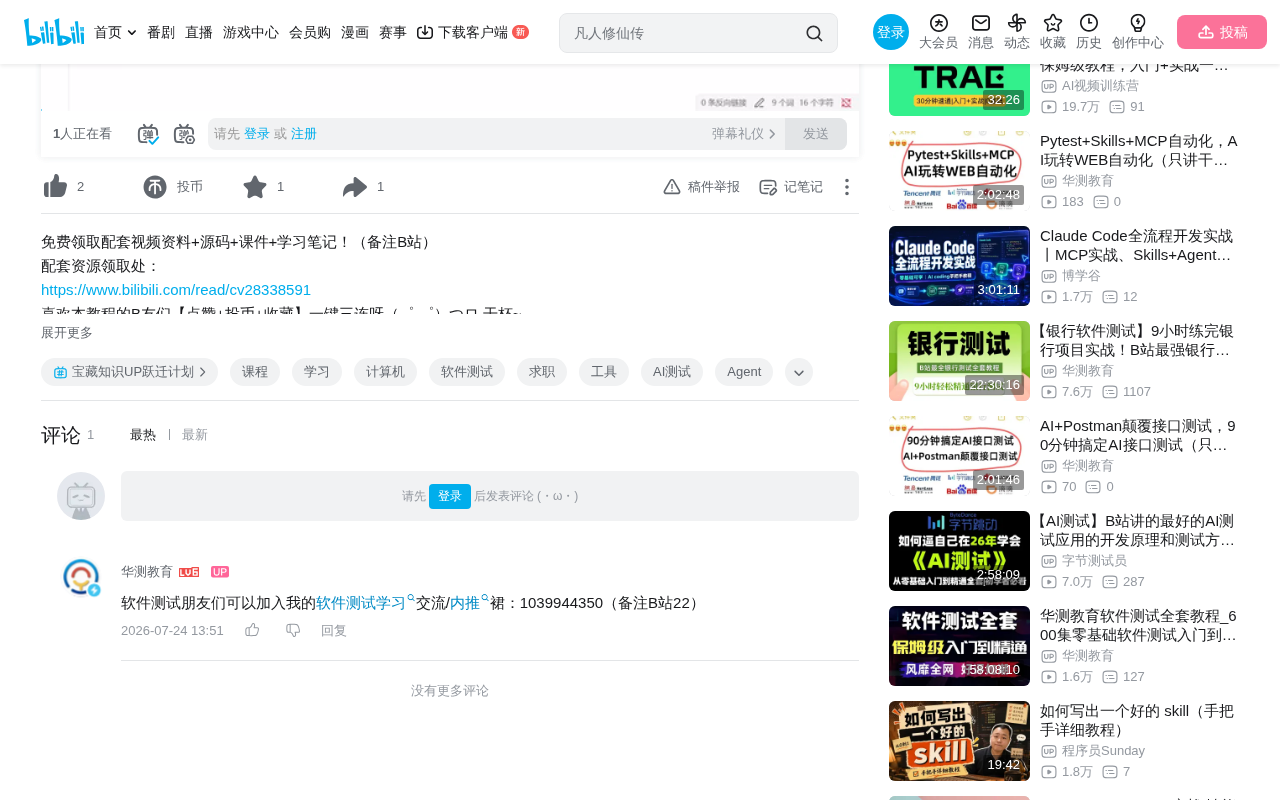Select the 软件测试 tag

(467, 372)
